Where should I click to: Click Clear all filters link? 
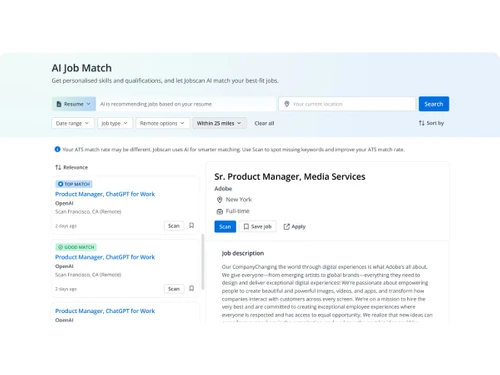pyautogui.click(x=264, y=123)
